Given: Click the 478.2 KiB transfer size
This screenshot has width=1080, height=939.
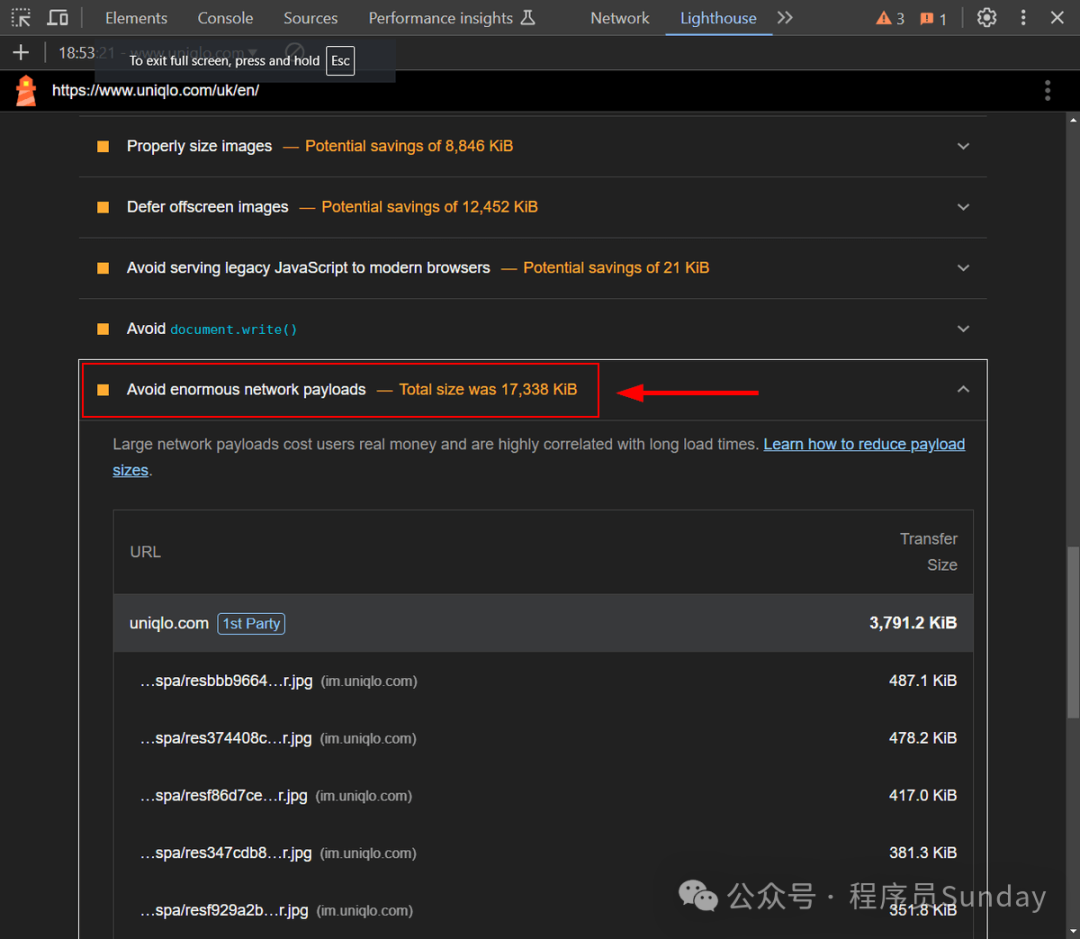Looking at the screenshot, I should tap(922, 738).
